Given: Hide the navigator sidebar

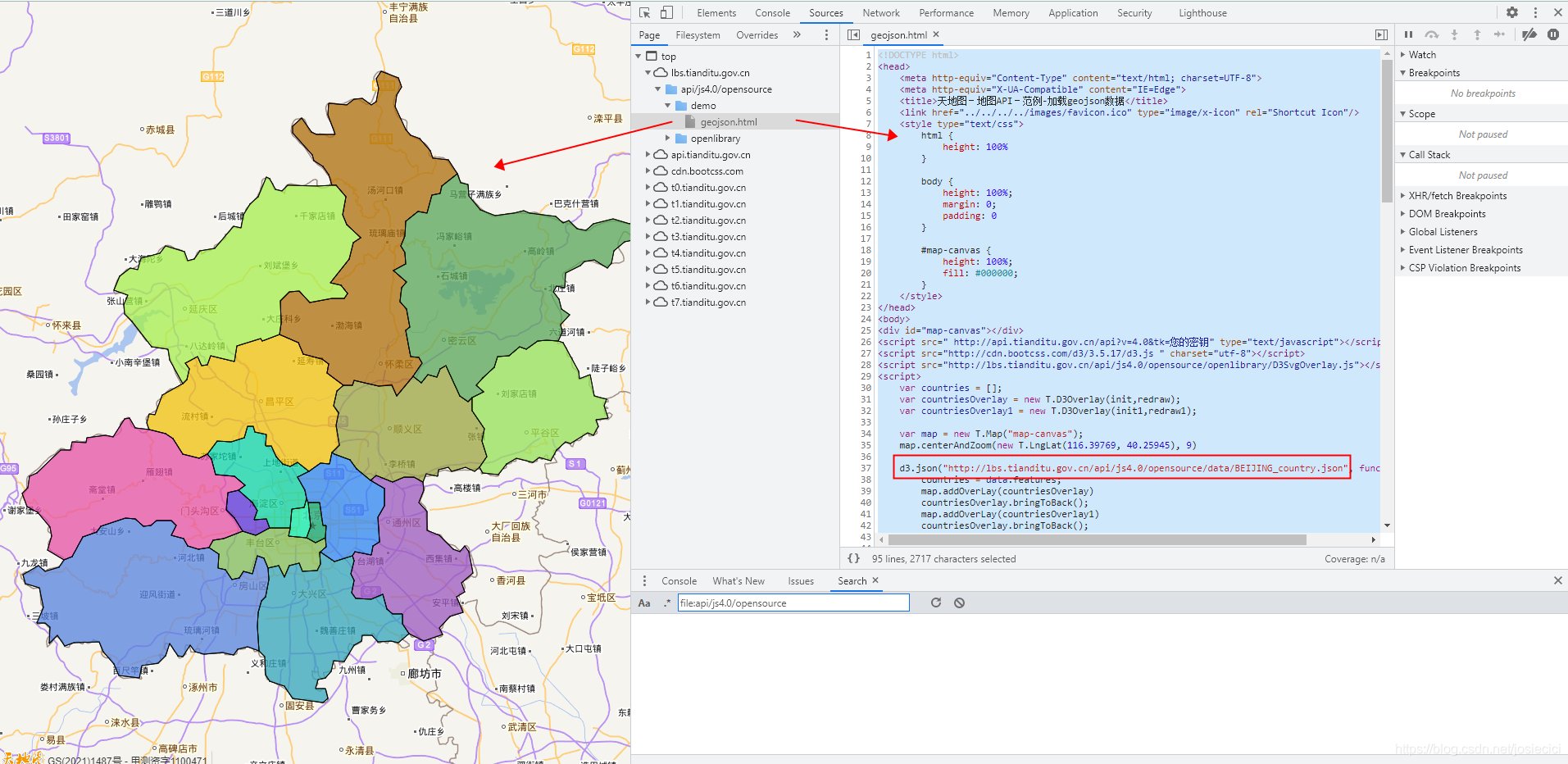Looking at the screenshot, I should [x=853, y=35].
